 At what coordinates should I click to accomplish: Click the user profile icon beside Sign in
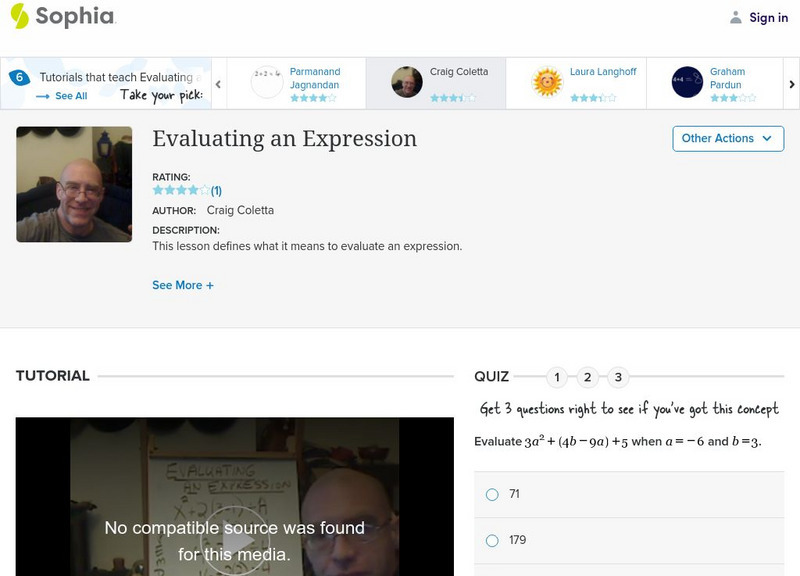(x=735, y=17)
